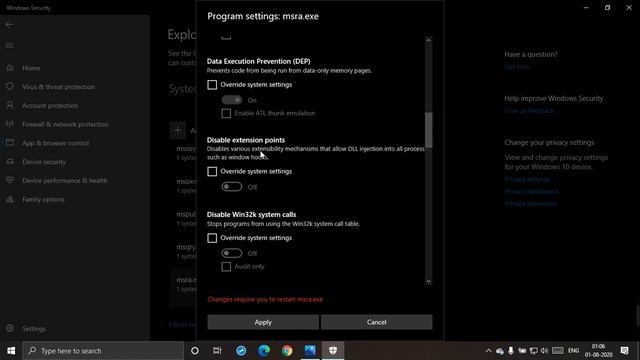Switch to Windows Security taskbar icon
This screenshot has width=640, height=360.
pos(333,351)
